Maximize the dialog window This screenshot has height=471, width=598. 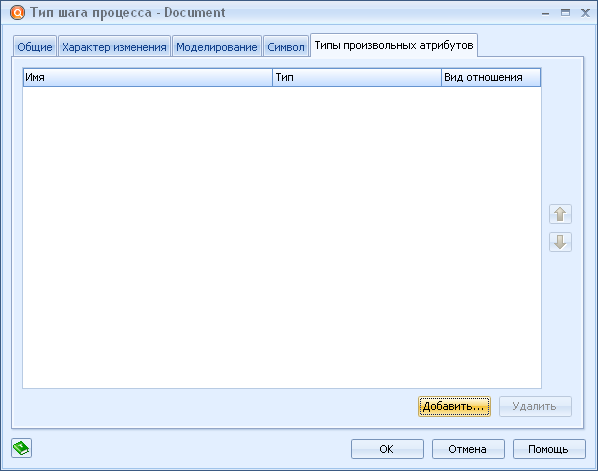pyautogui.click(x=565, y=13)
